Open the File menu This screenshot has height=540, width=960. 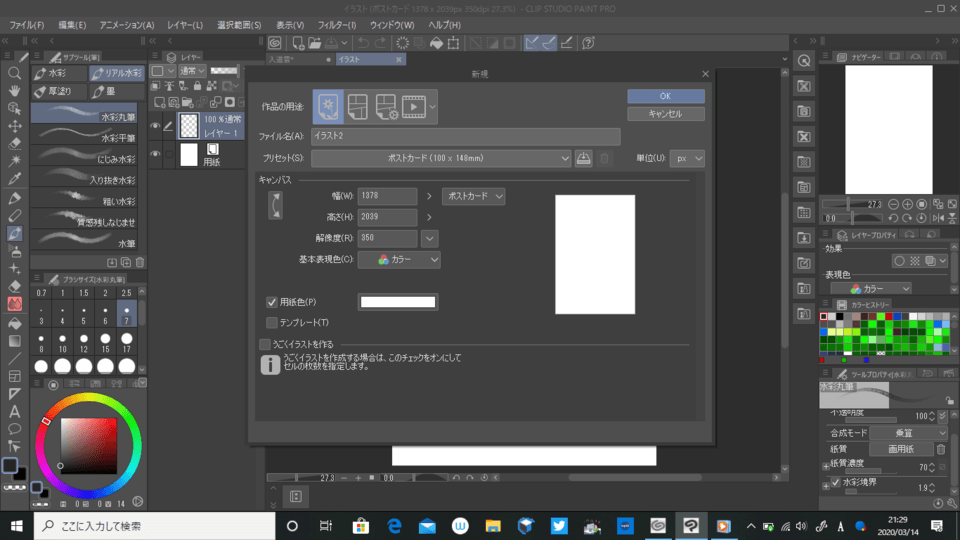(26, 25)
